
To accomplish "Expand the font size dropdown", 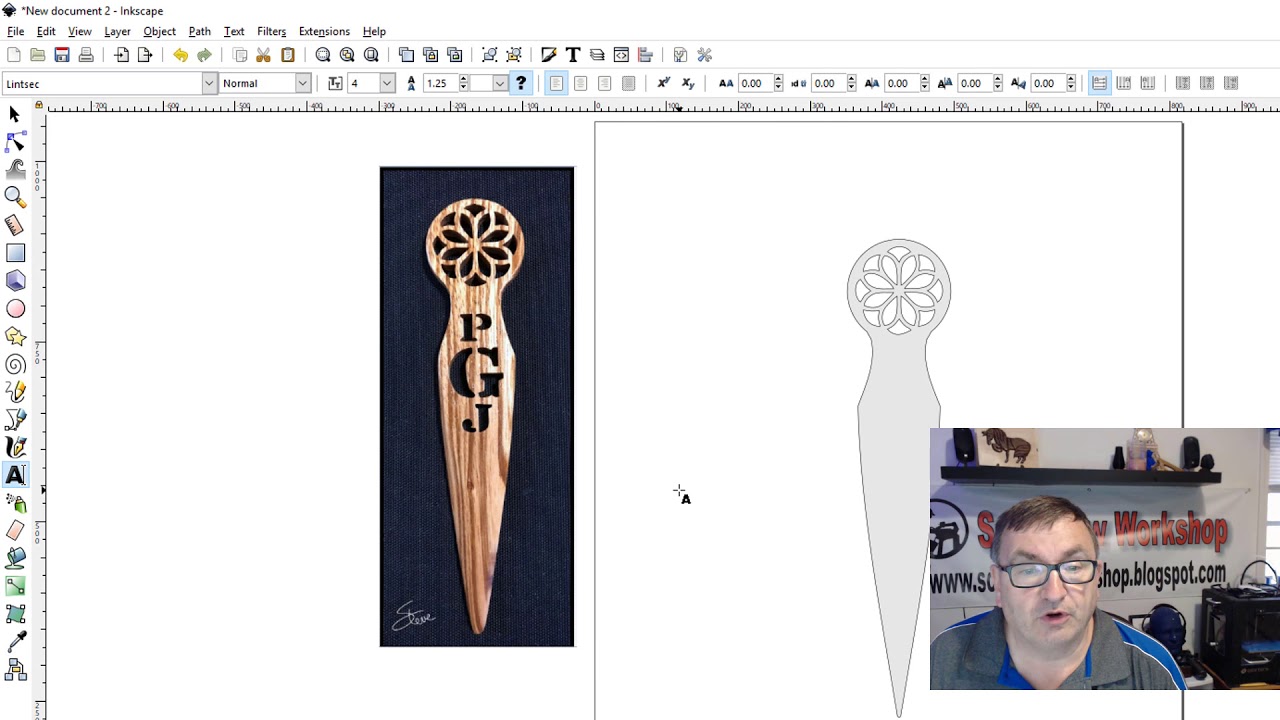I will 387,84.
